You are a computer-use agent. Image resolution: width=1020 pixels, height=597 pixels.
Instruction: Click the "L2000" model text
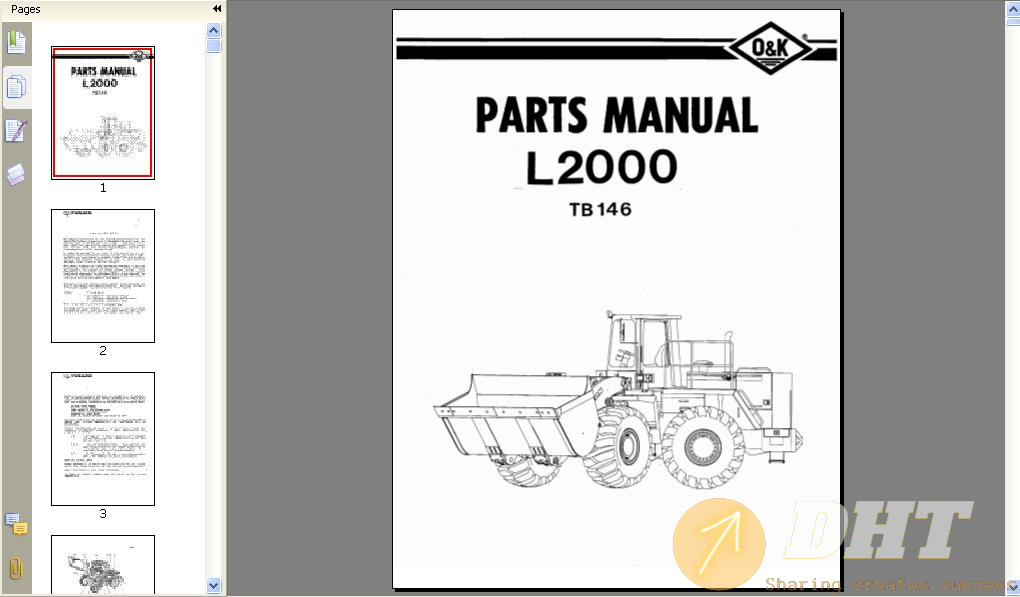602,166
